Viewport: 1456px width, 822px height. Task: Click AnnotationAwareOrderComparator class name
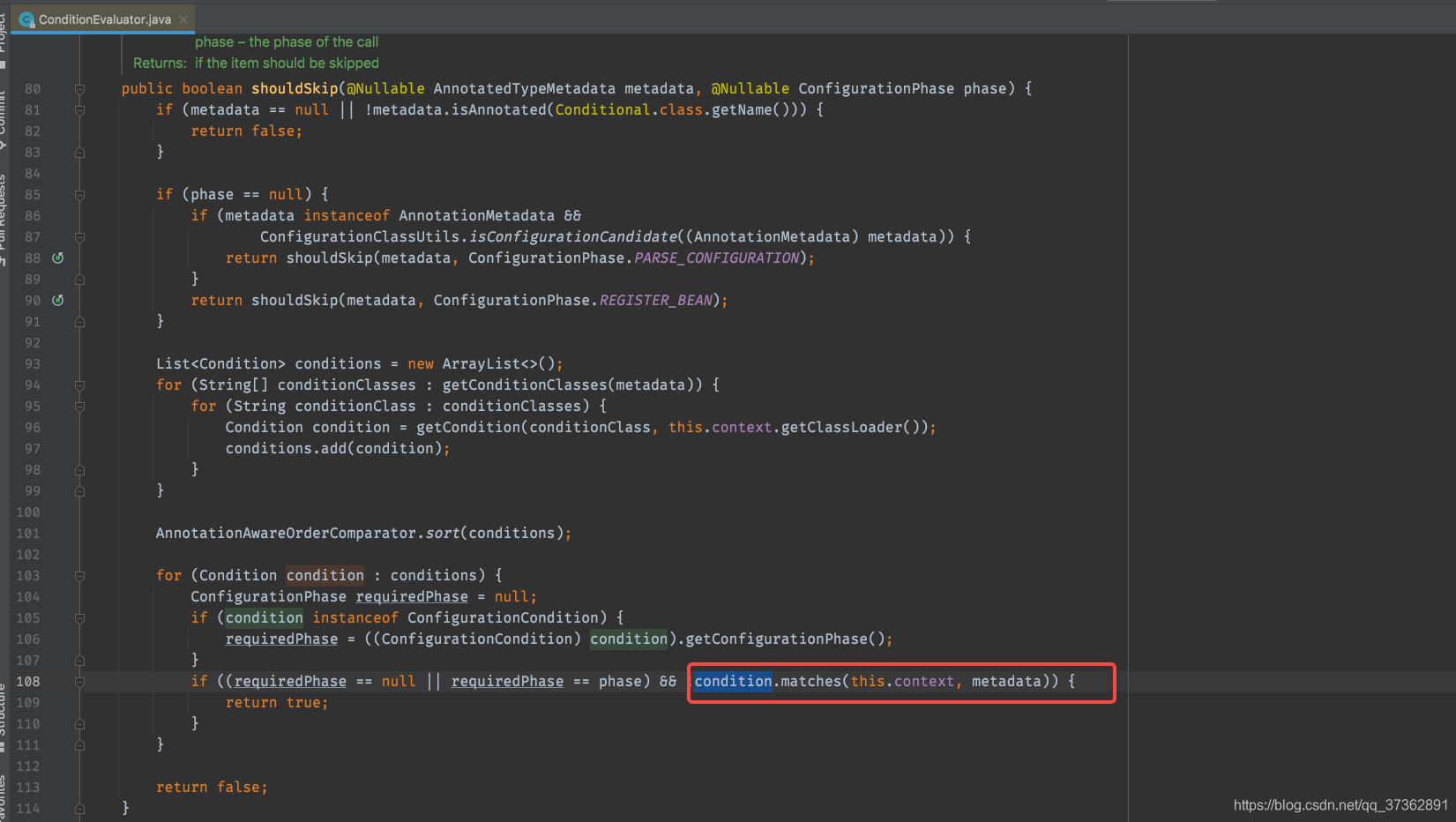pos(287,533)
